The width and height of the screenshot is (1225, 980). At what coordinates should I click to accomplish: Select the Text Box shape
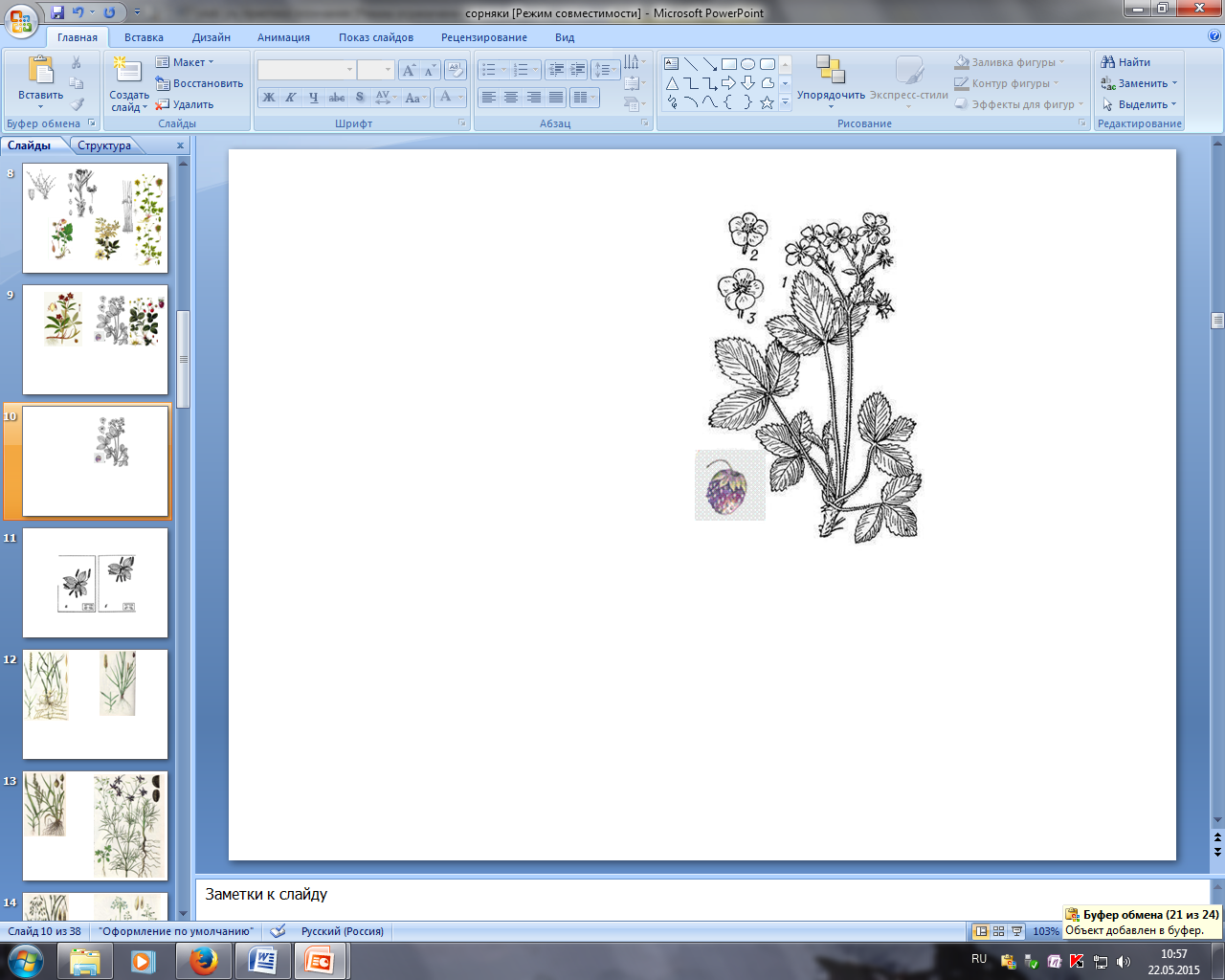pyautogui.click(x=672, y=64)
